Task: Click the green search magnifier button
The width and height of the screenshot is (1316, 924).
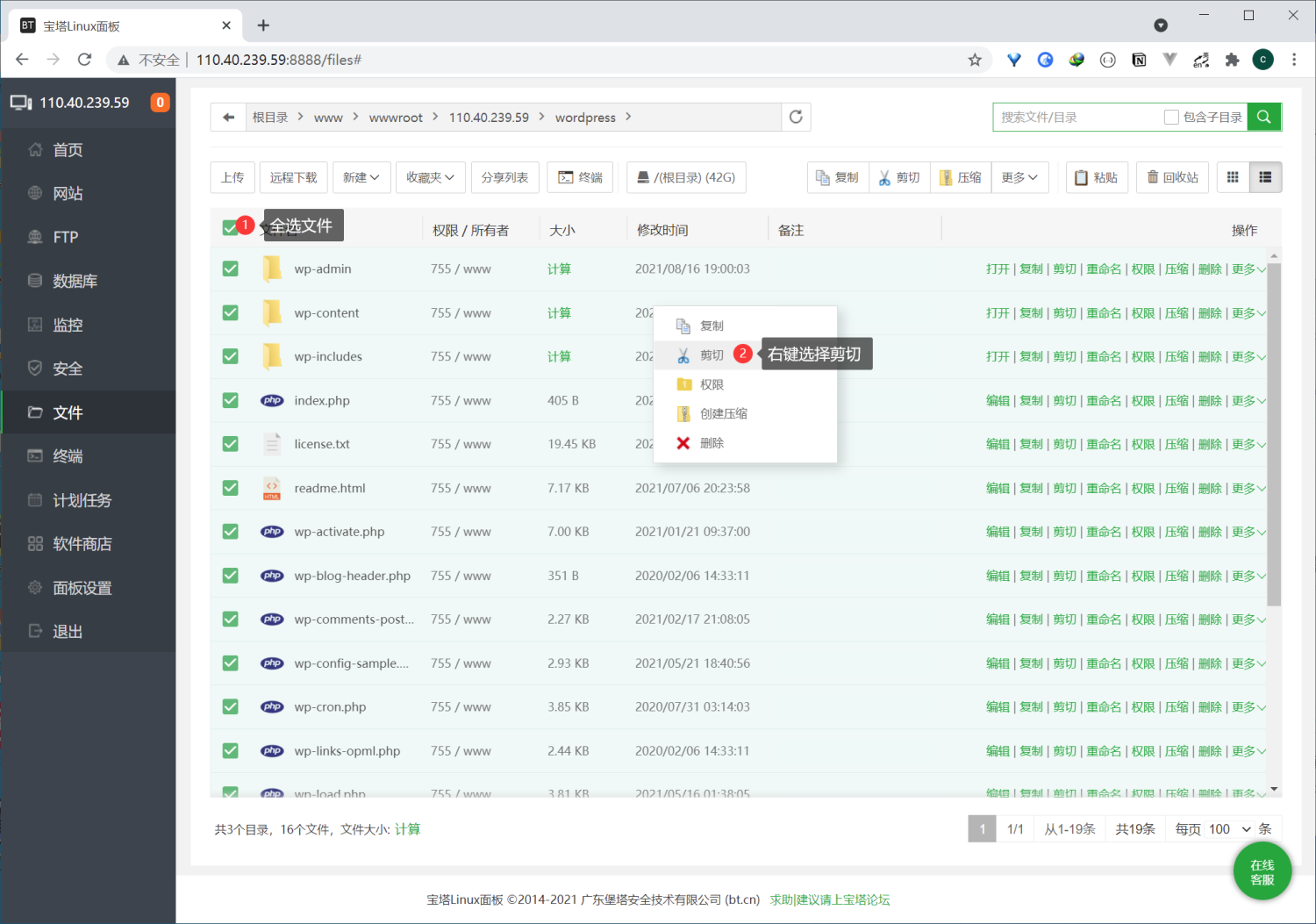Action: point(1263,117)
